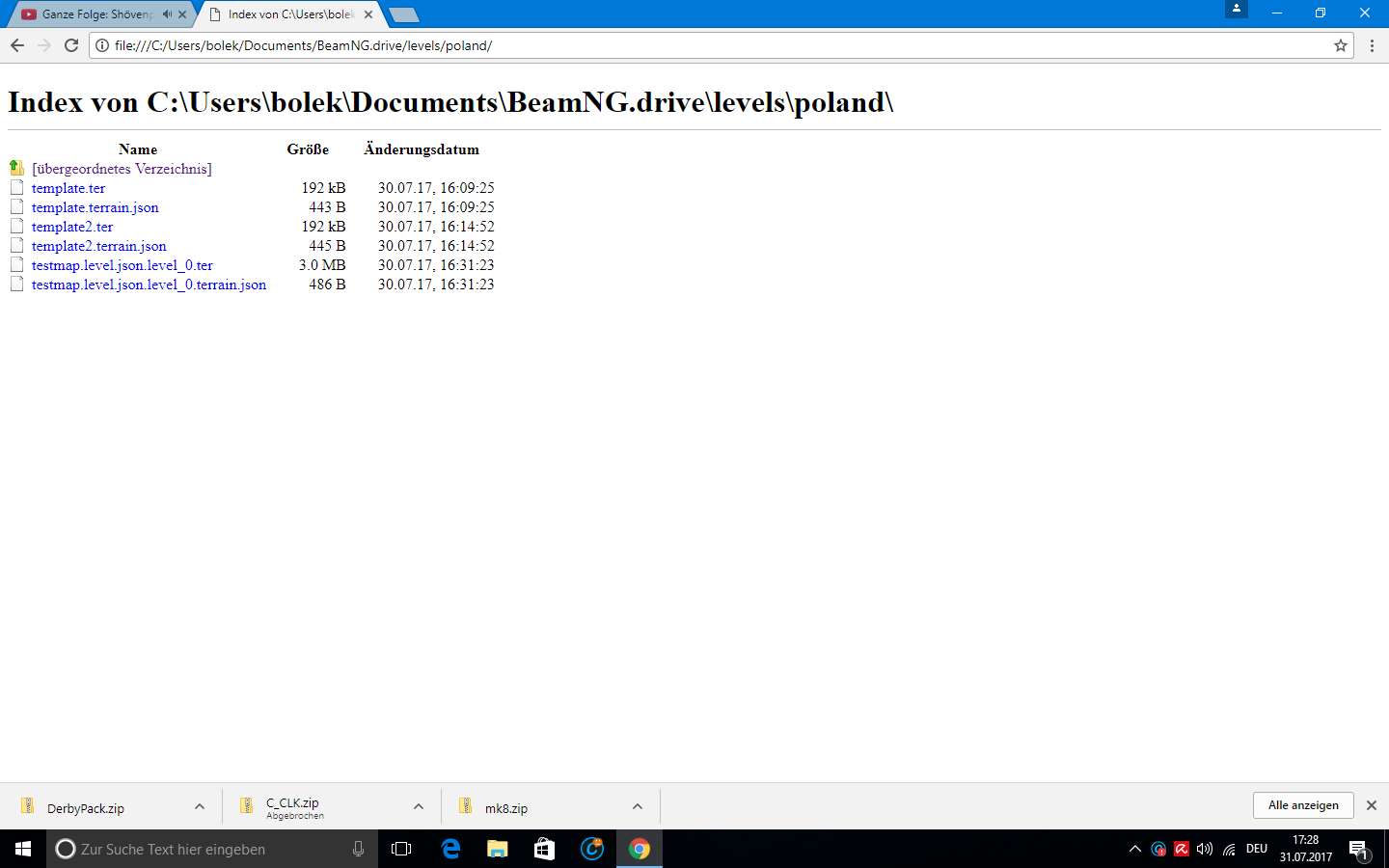Bookmark this page with the star icon

[1341, 45]
